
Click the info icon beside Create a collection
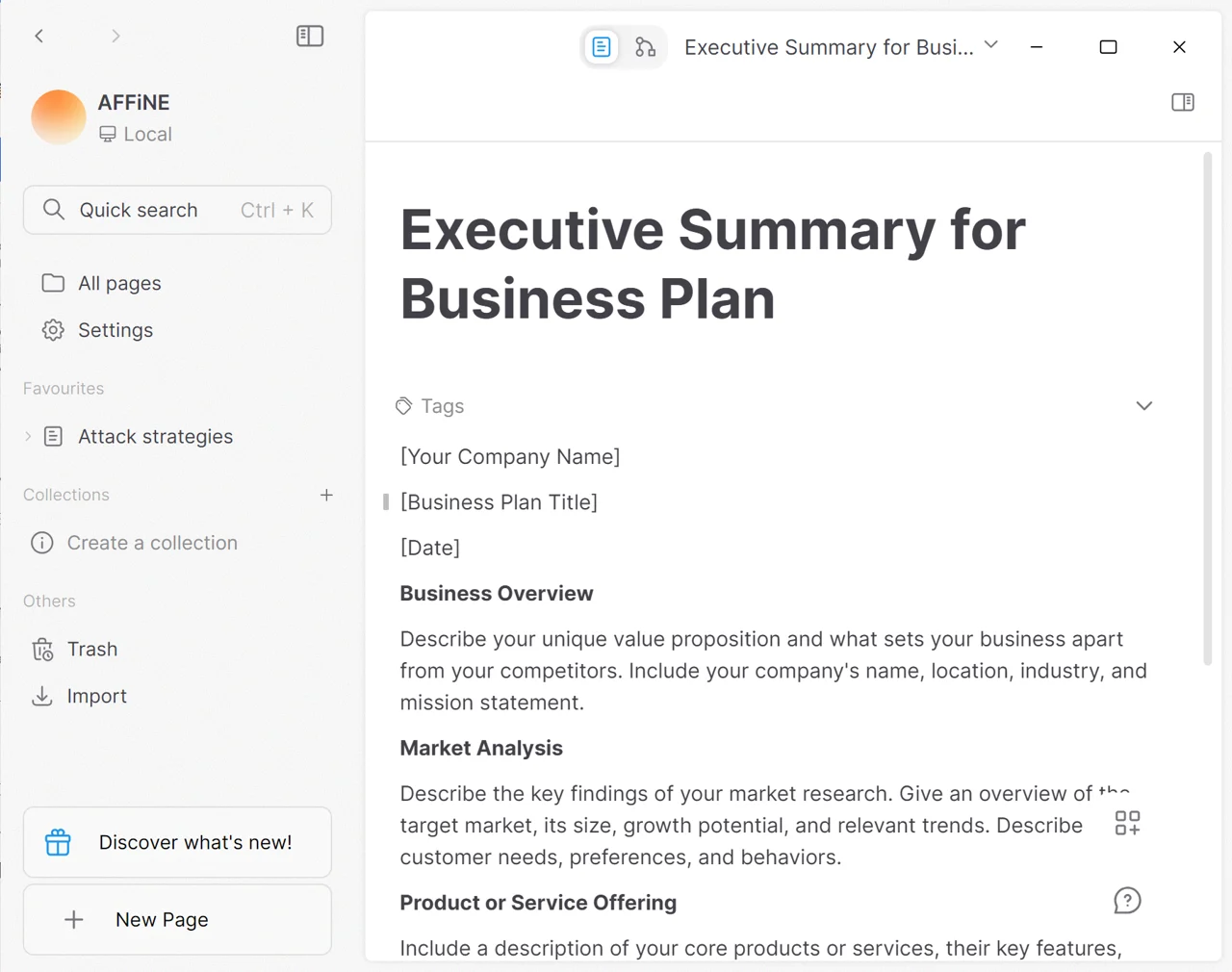pyautogui.click(x=42, y=543)
